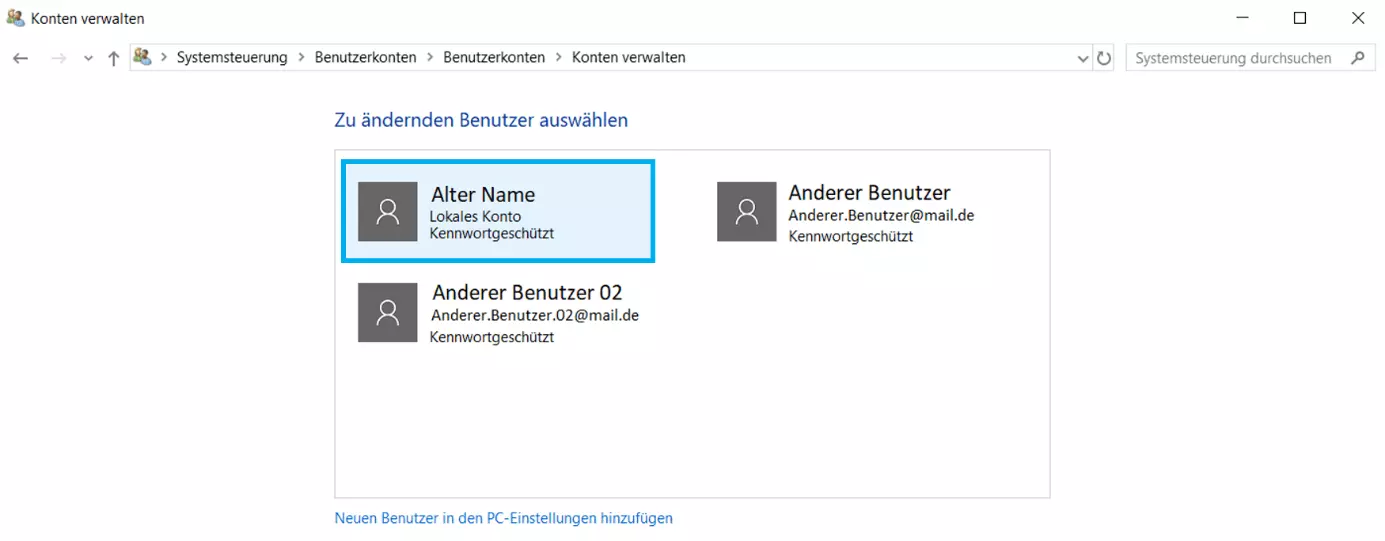Click the first Benutzerkonten breadcrumb
Viewport: 1385px width, 541px height.
click(365, 58)
